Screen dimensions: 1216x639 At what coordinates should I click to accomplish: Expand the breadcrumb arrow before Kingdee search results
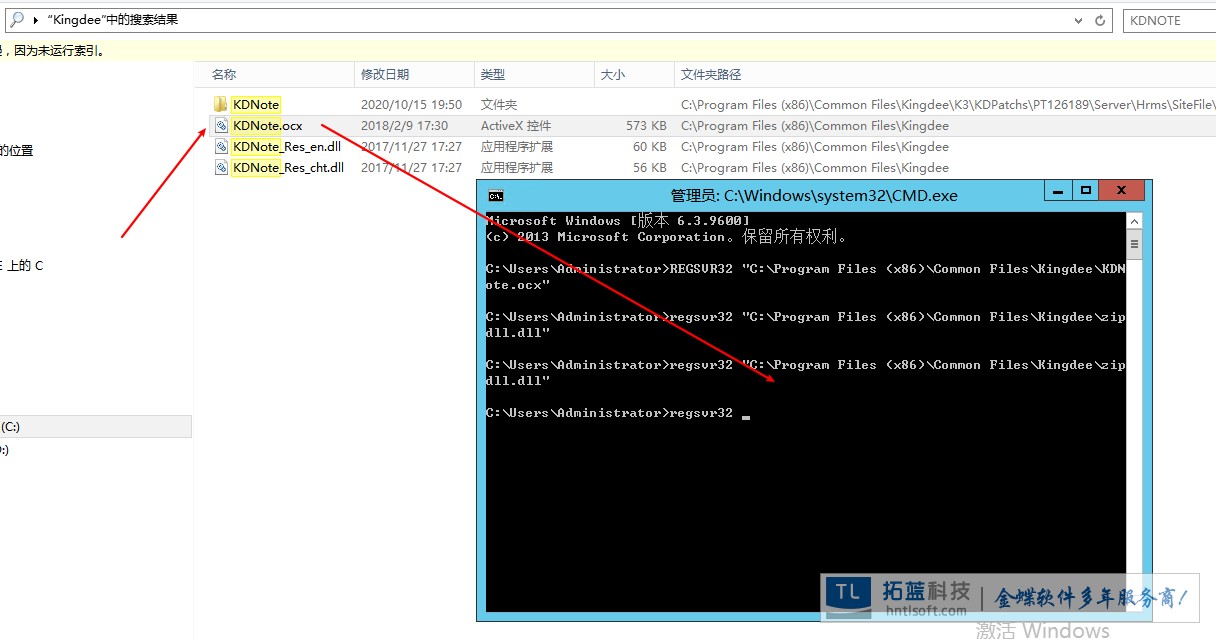(36, 20)
